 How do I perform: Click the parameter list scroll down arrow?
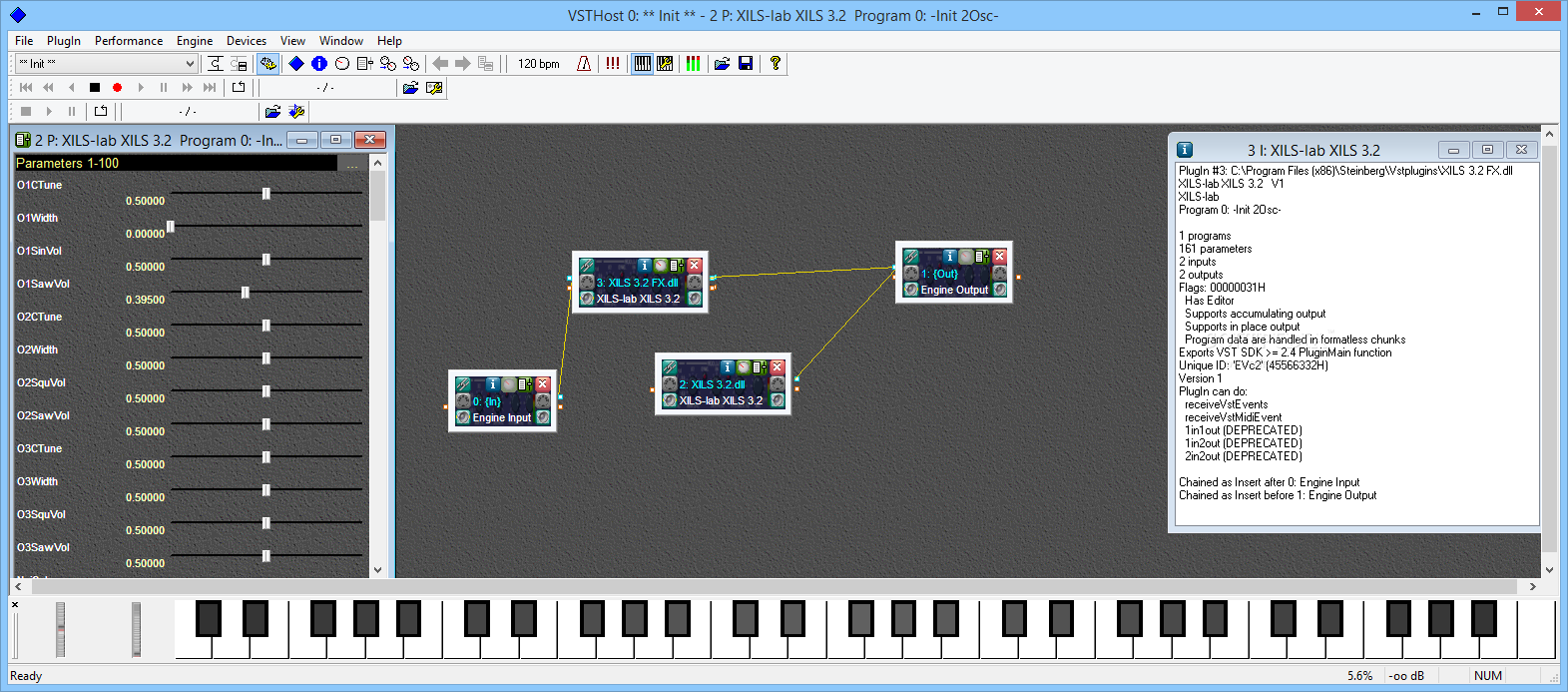(377, 569)
